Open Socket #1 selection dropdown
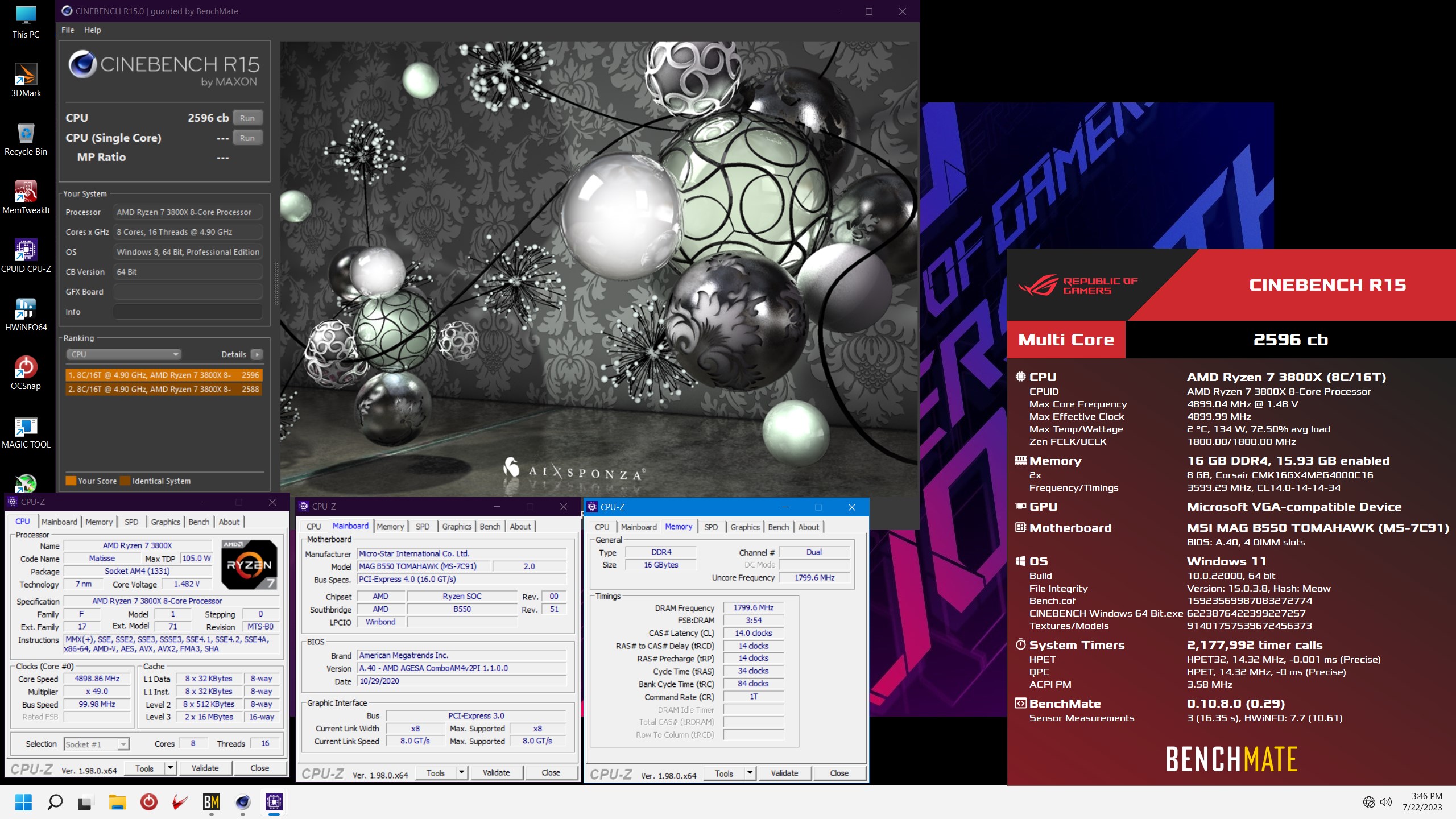The image size is (1456, 819). tap(97, 744)
